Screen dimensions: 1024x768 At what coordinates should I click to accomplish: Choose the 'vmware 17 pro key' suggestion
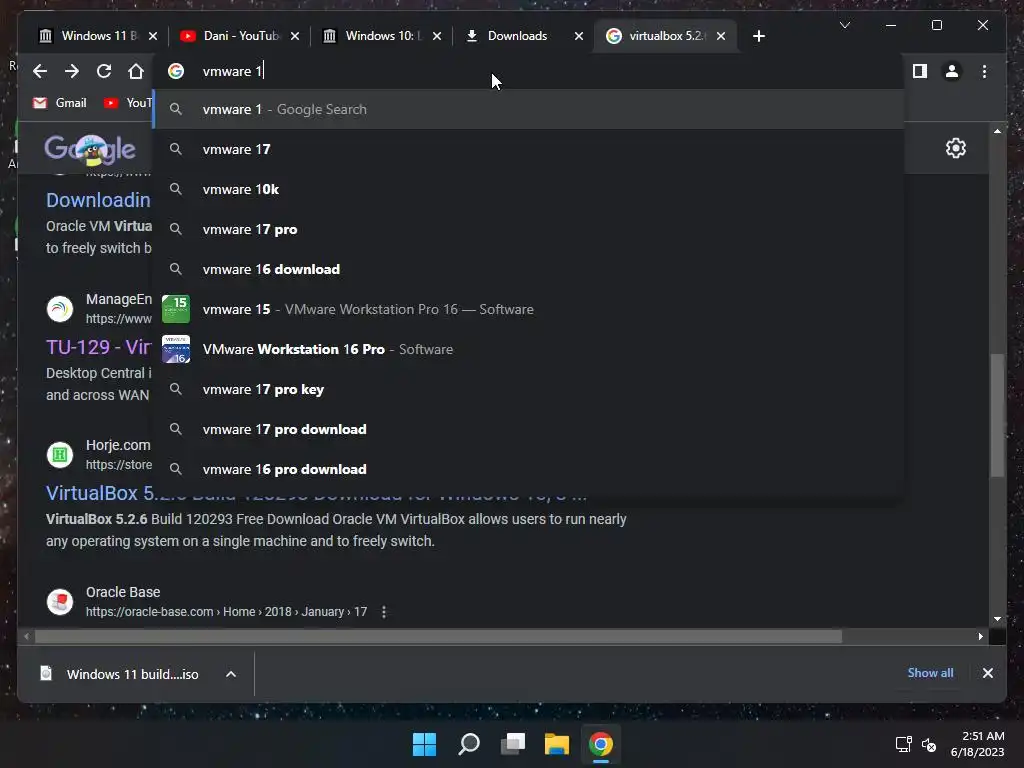pyautogui.click(x=529, y=389)
